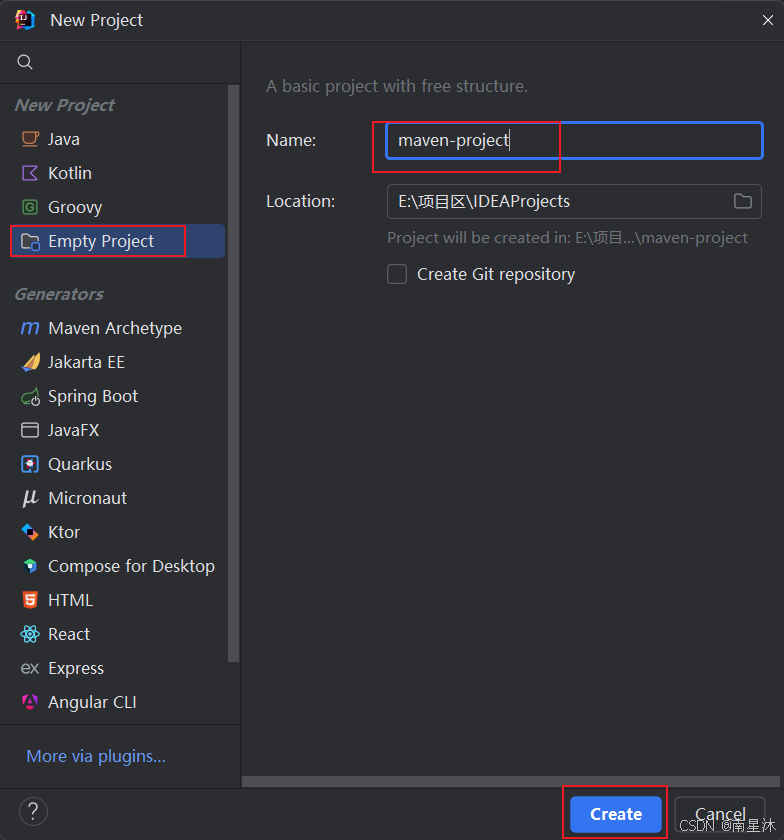Click the Empty Project folder icon
This screenshot has height=840, width=784.
pos(30,242)
